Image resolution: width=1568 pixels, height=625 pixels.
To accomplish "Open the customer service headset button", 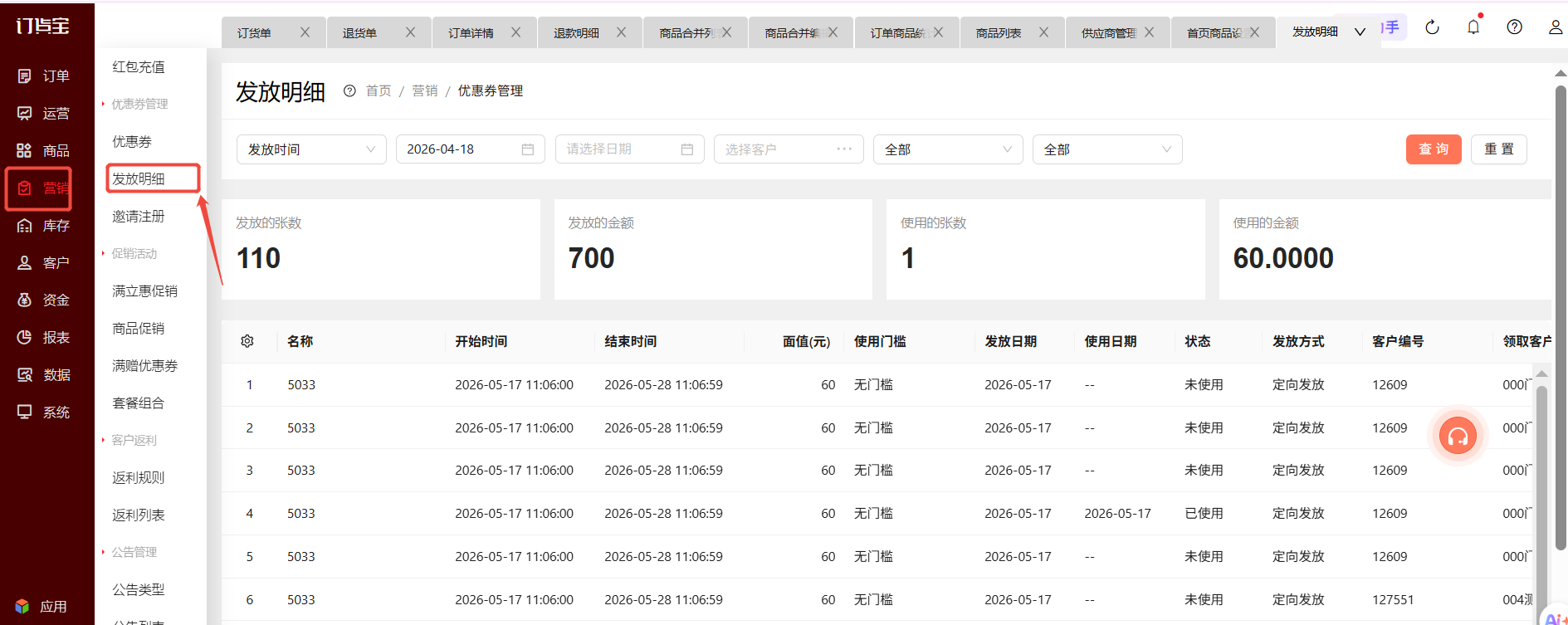I will pyautogui.click(x=1458, y=435).
